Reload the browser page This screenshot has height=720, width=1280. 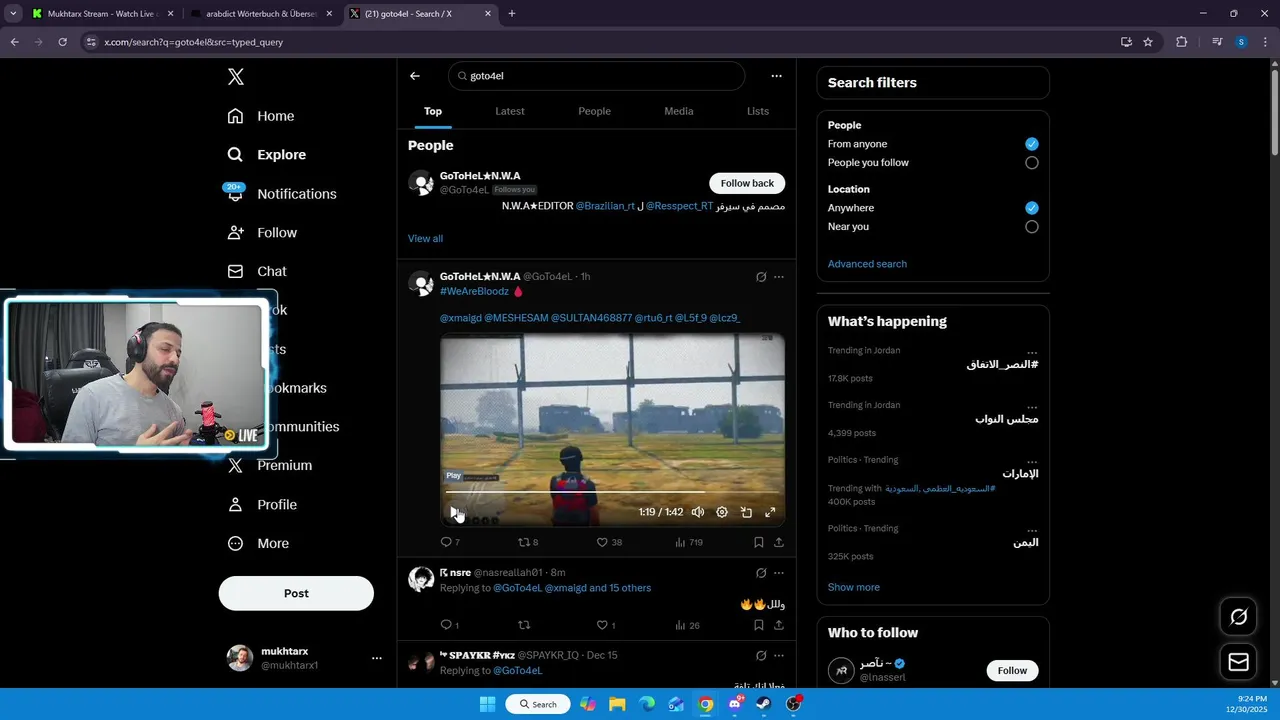(62, 42)
